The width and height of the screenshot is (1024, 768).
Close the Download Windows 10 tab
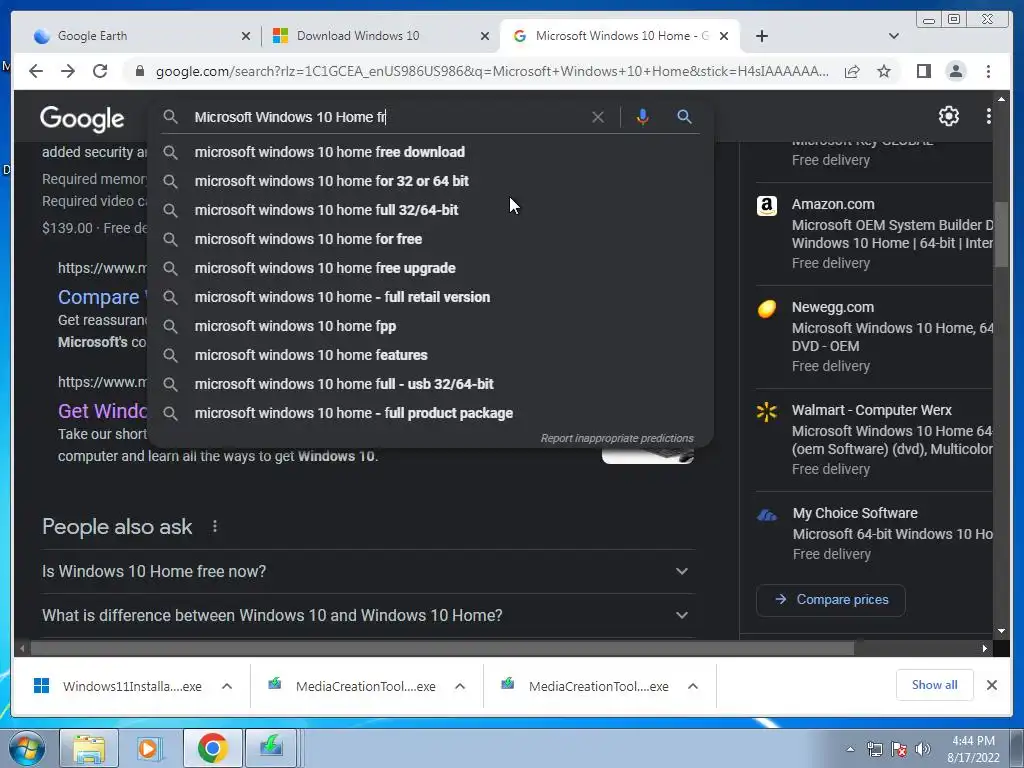[x=485, y=36]
